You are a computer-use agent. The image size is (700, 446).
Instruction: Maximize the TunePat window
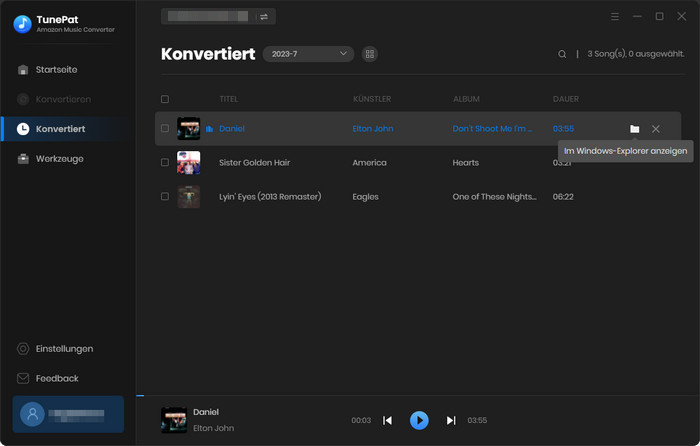tap(659, 17)
